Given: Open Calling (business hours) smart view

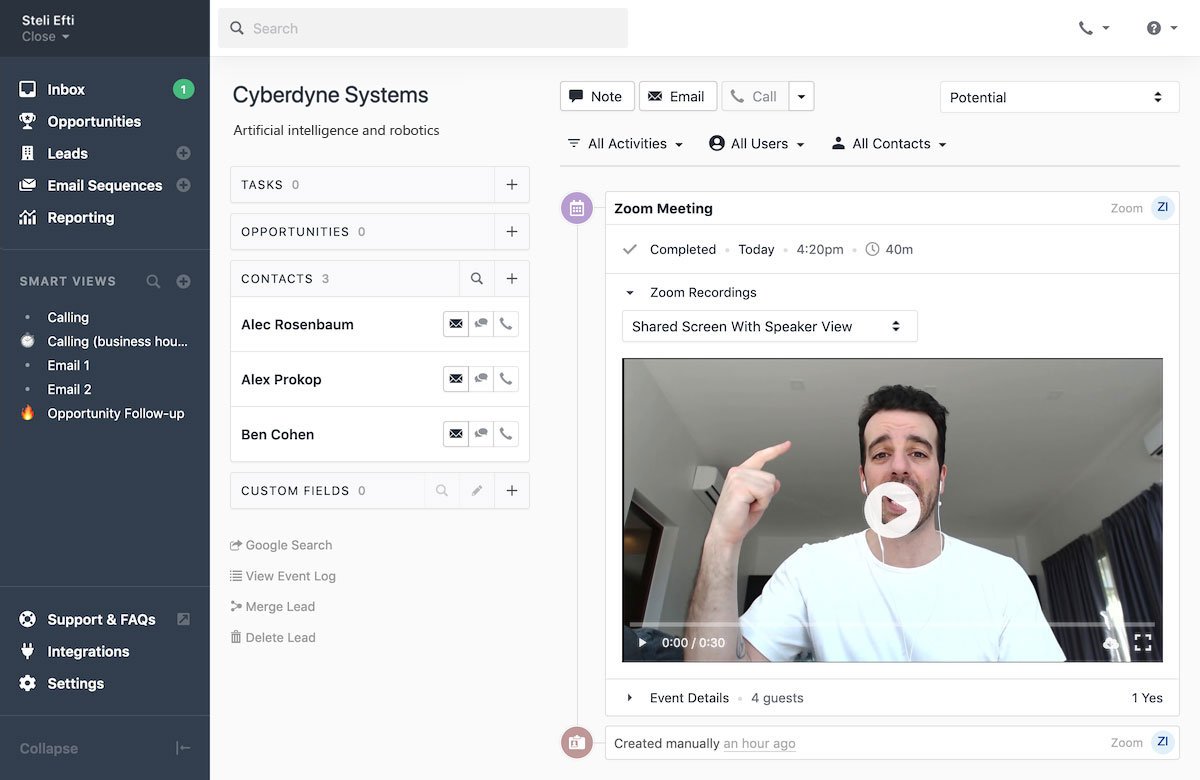Looking at the screenshot, I should [x=117, y=341].
